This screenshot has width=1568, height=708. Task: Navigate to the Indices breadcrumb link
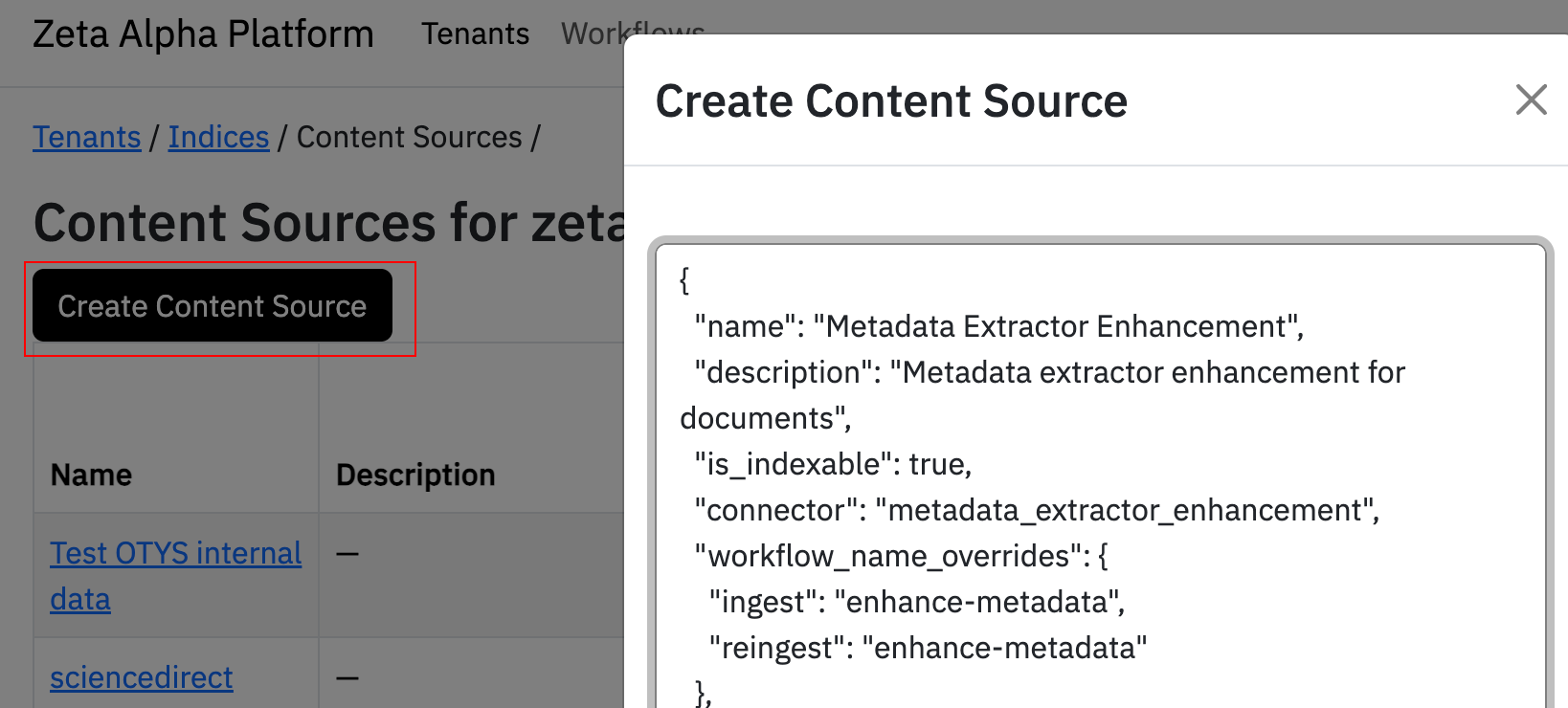pyautogui.click(x=218, y=138)
